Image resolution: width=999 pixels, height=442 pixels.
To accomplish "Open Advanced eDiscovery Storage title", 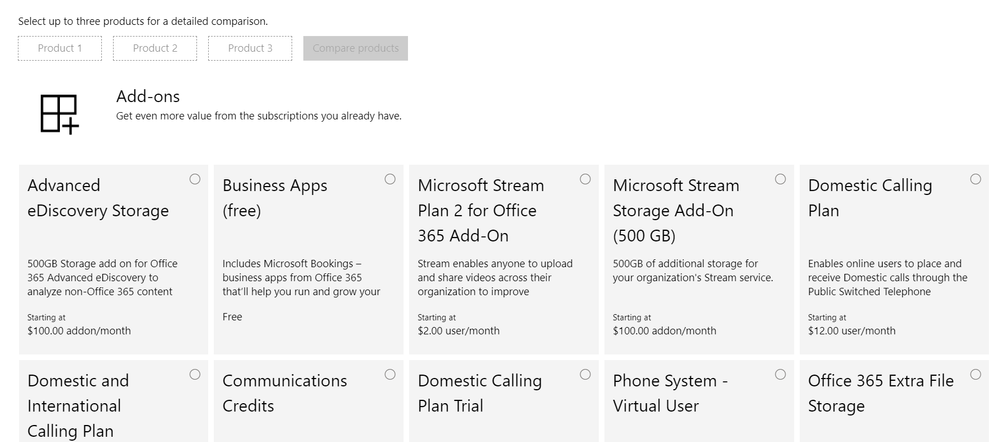I will pos(98,198).
